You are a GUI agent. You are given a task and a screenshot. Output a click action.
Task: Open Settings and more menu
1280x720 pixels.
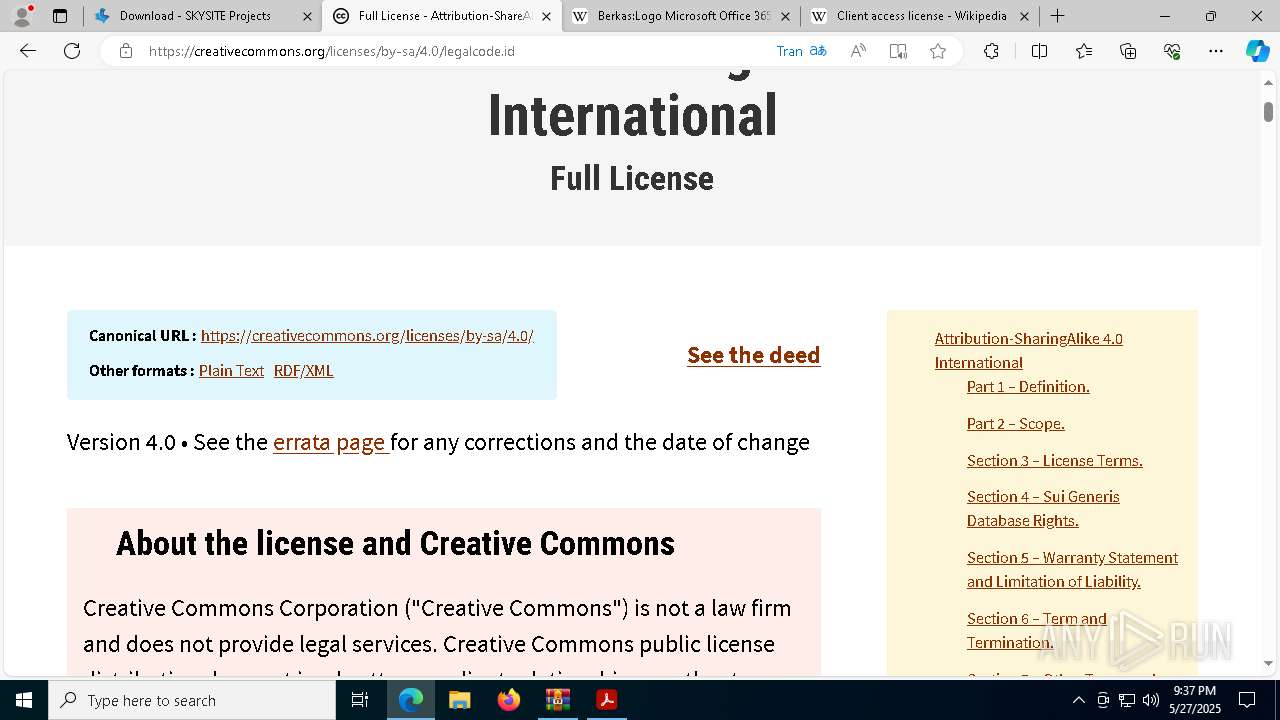pos(1216,51)
